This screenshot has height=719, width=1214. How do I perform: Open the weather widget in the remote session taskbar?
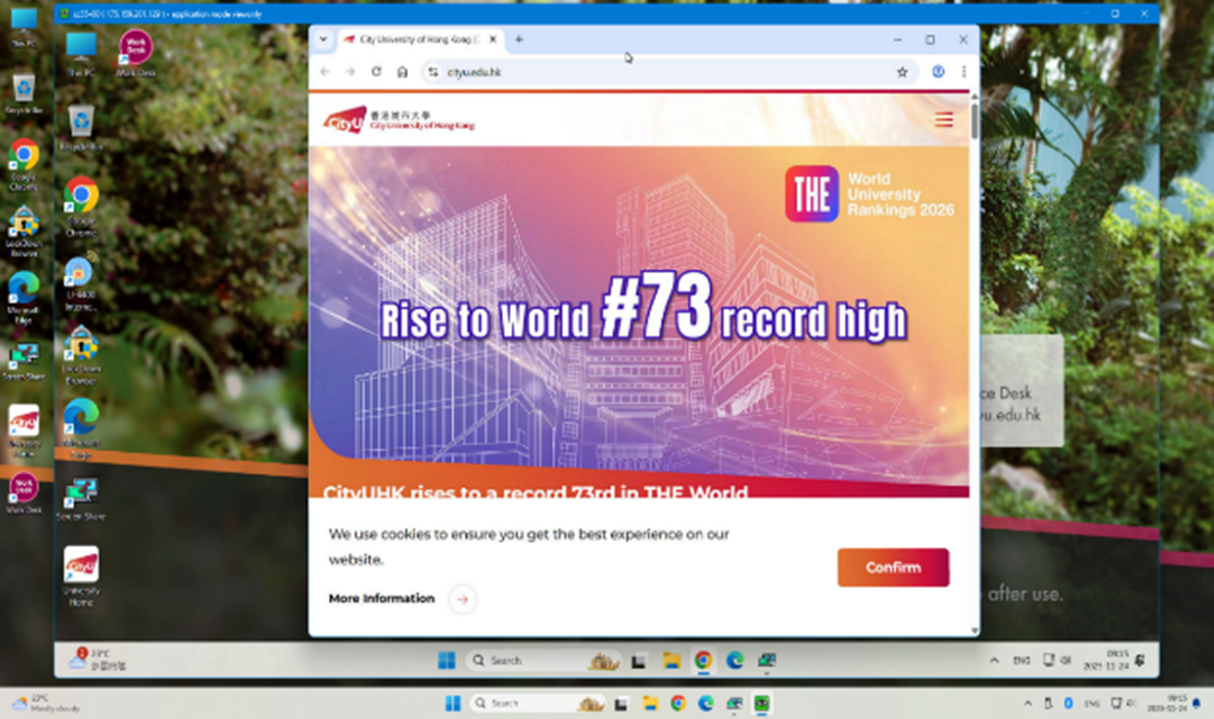96,659
